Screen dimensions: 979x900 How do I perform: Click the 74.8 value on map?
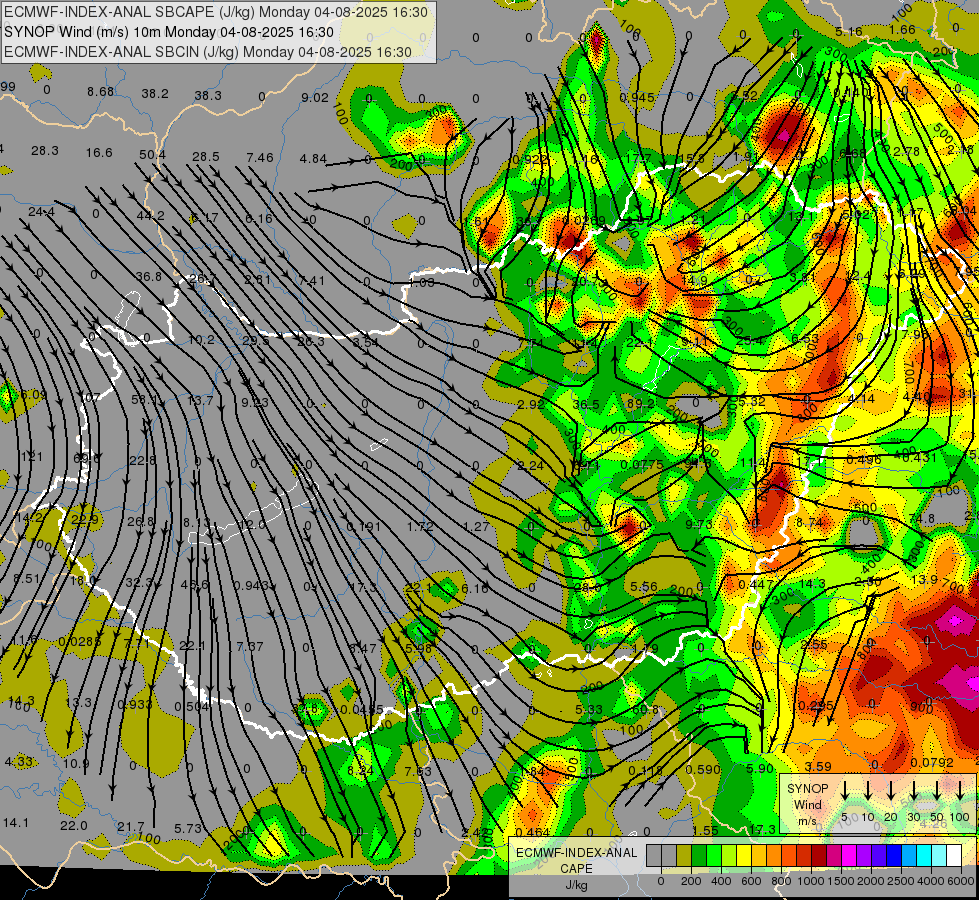tap(922, 518)
